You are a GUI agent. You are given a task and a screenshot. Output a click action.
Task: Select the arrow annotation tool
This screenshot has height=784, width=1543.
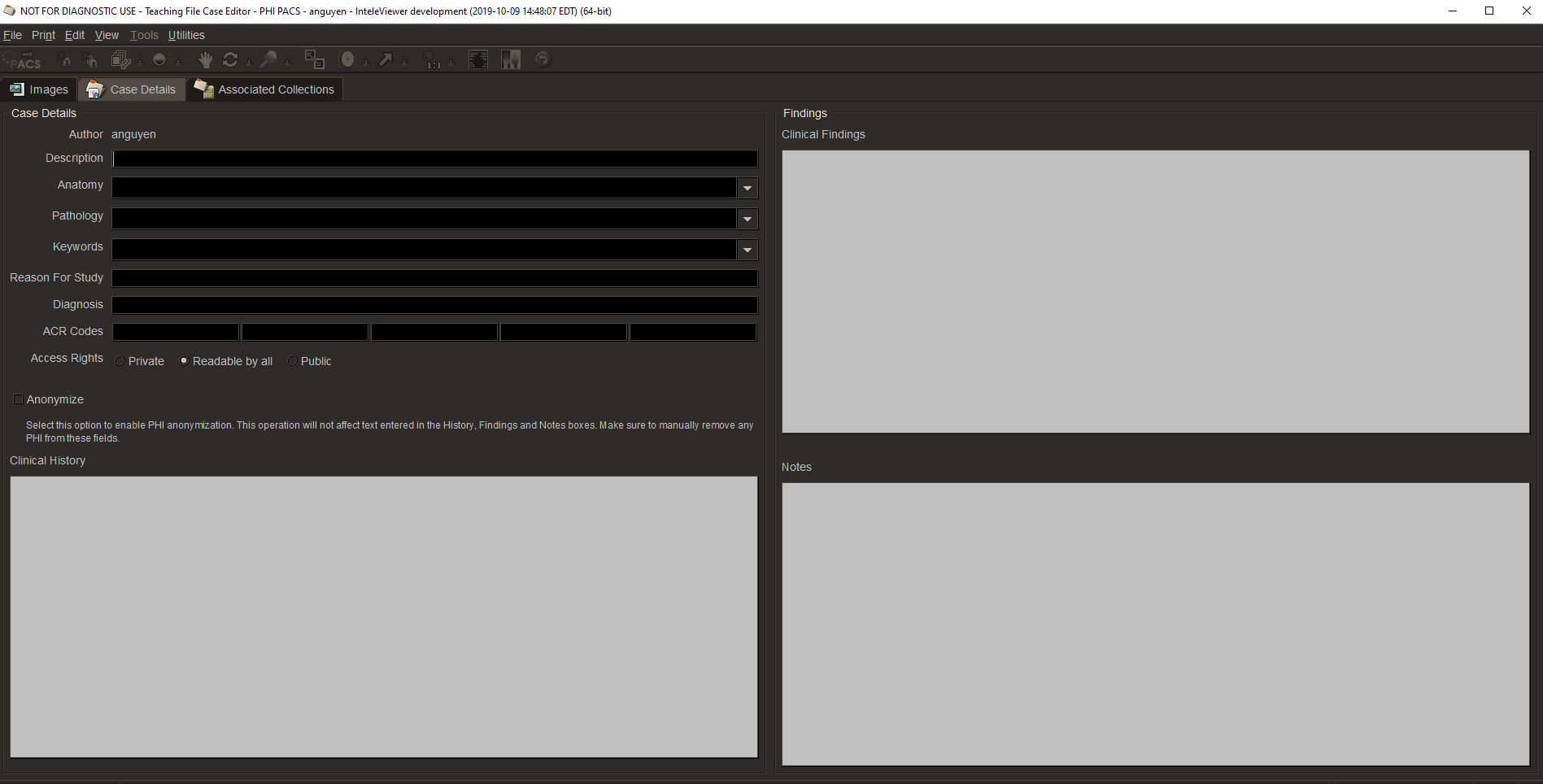click(x=386, y=59)
